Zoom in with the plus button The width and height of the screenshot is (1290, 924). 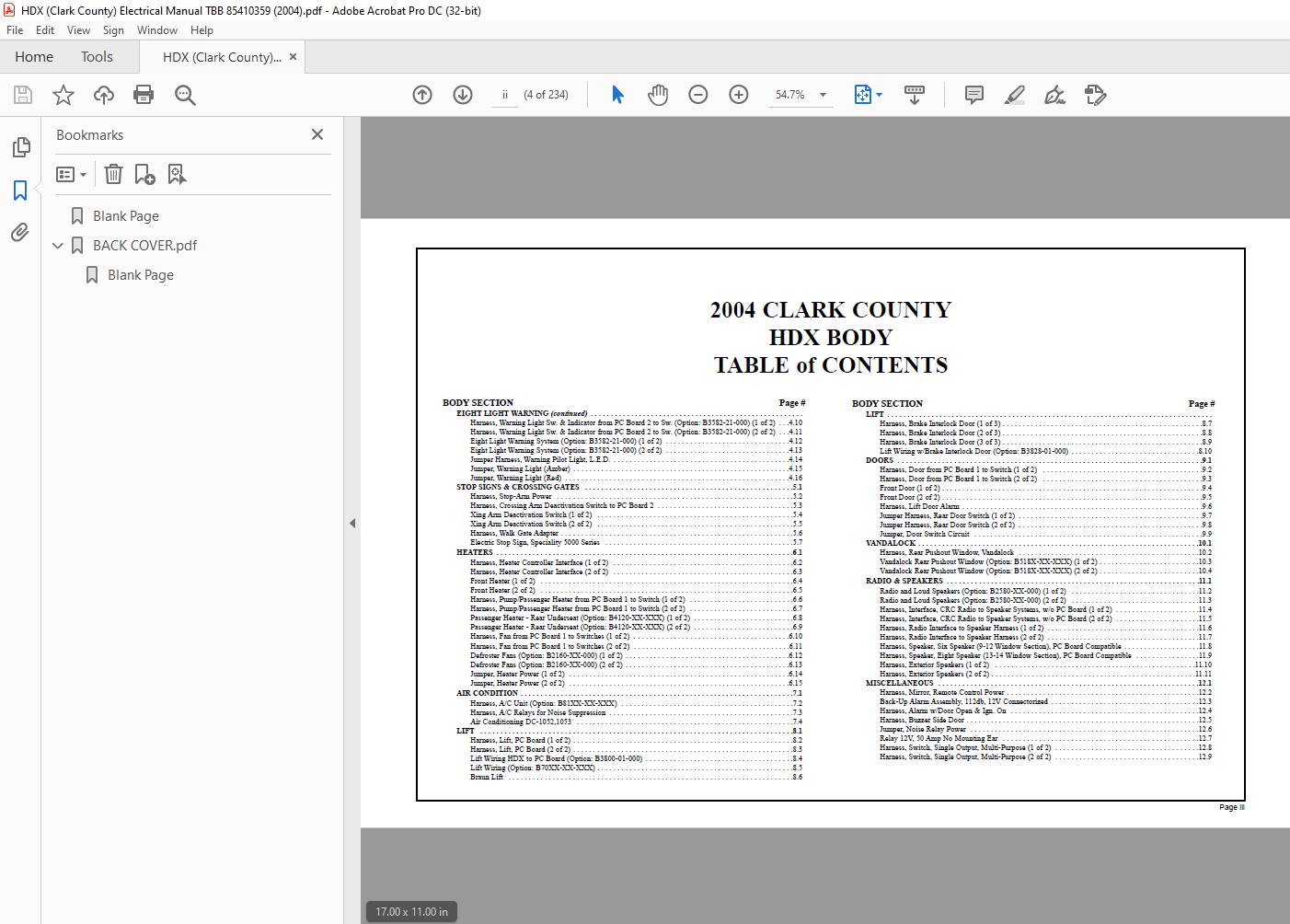(739, 95)
